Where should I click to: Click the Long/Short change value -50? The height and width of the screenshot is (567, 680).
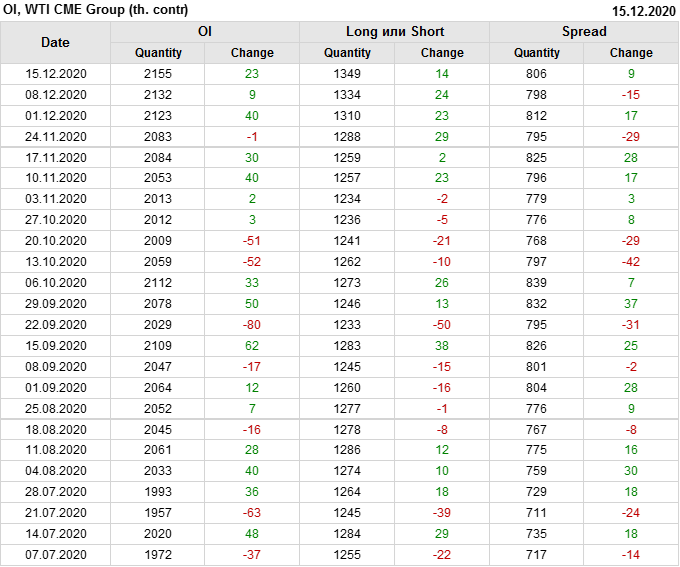(442, 325)
